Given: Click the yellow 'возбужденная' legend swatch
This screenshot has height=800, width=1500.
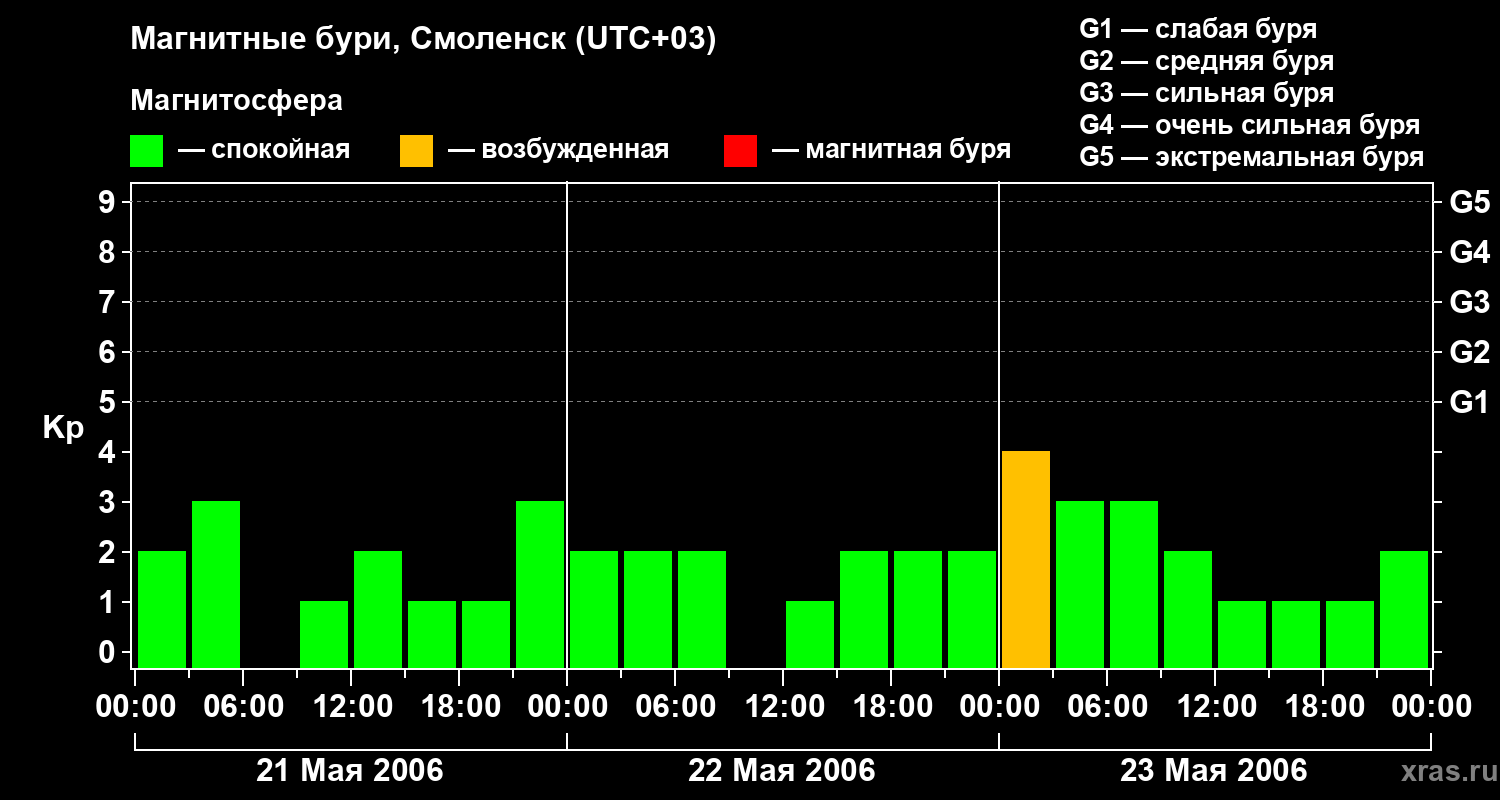Looking at the screenshot, I should coord(416,150).
